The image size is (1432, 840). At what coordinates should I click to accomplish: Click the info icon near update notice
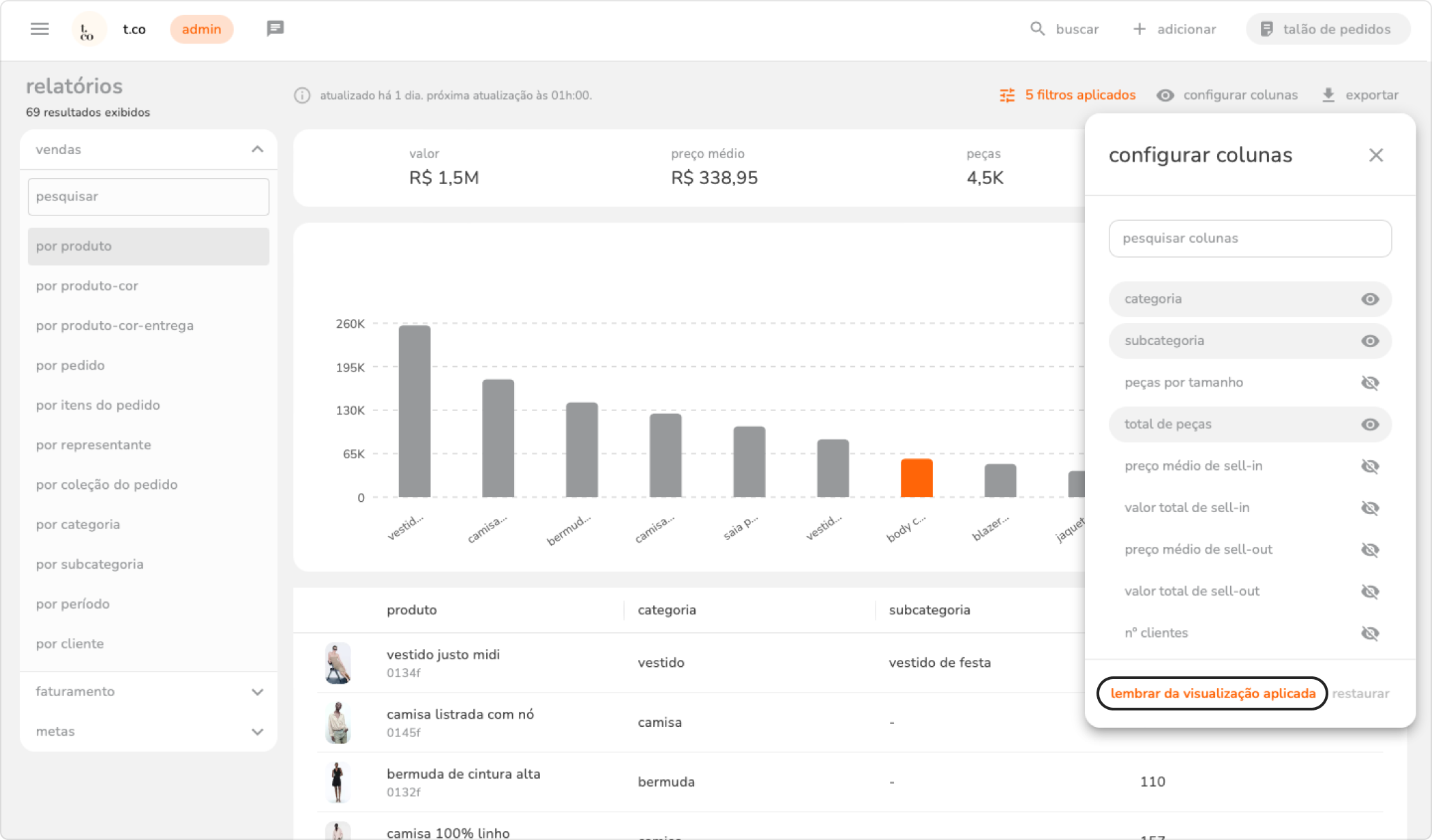tap(302, 95)
